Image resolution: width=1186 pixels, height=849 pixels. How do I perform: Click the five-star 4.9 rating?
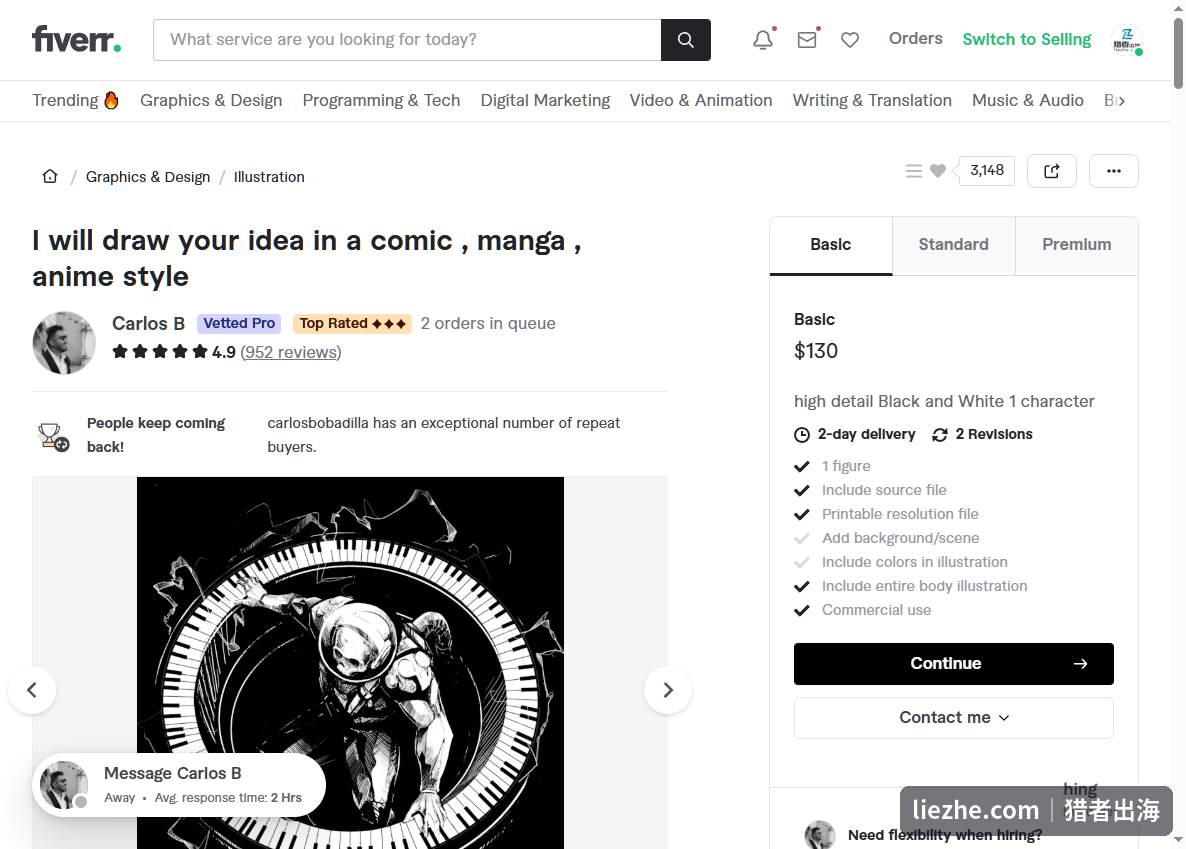click(x=173, y=352)
